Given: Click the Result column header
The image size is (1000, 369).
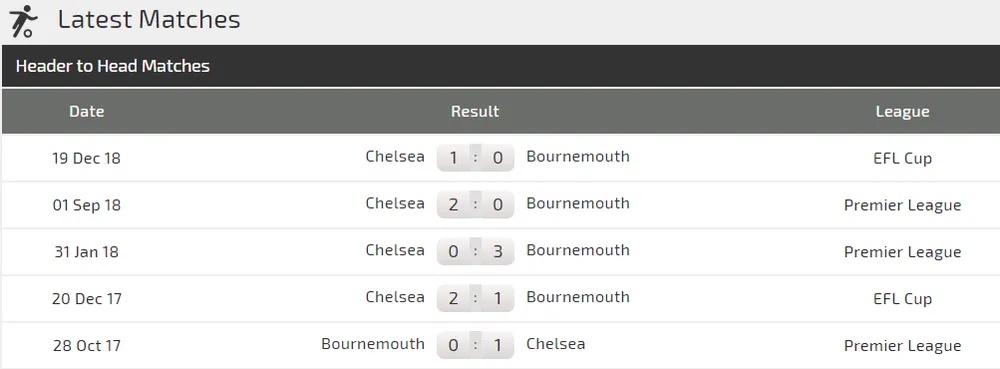Looking at the screenshot, I should (x=475, y=112).
